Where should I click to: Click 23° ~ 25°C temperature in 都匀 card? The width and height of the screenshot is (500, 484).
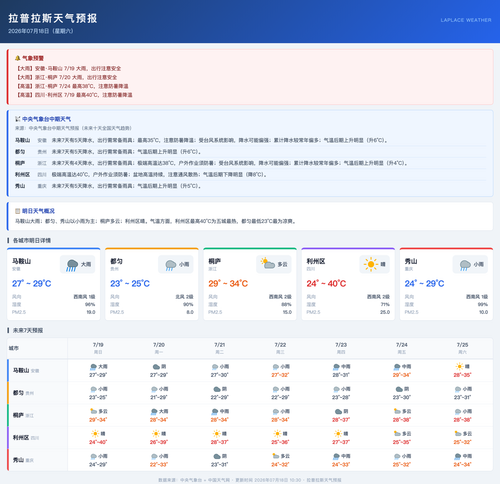pyautogui.click(x=130, y=284)
